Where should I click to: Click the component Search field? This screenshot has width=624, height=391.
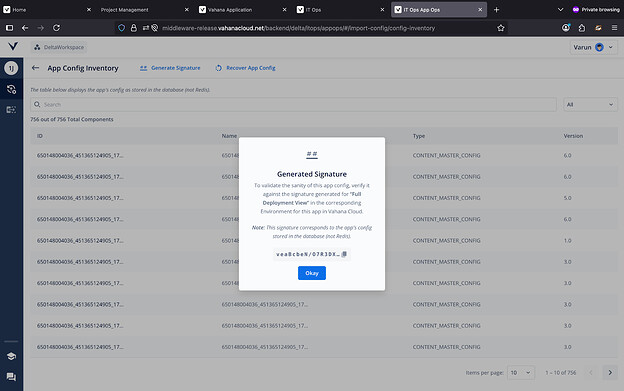click(293, 105)
